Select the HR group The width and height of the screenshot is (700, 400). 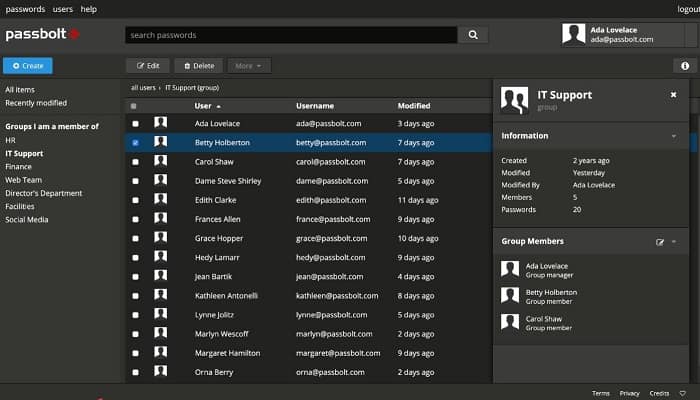(10, 140)
